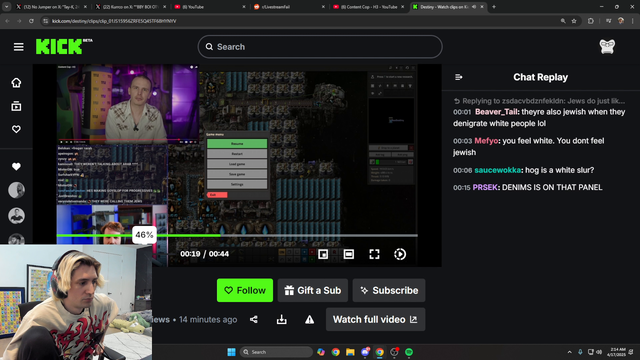The height and width of the screenshot is (360, 640).
Task: Open playback speed settings on clip
Action: coord(400,254)
